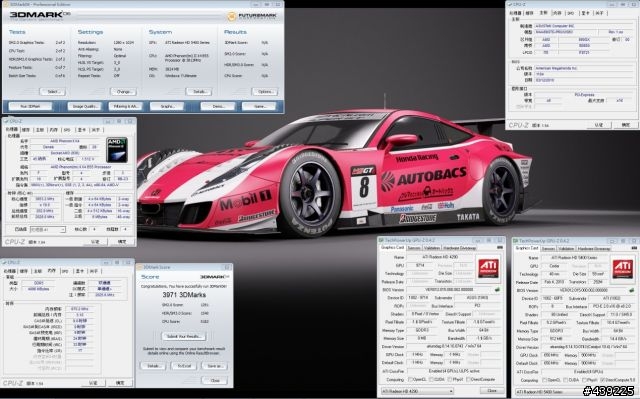Save BIOS using chip icon in HD 5400 GPU-Z
Image resolution: width=640 pixels, height=399 pixels.
(x=631, y=290)
